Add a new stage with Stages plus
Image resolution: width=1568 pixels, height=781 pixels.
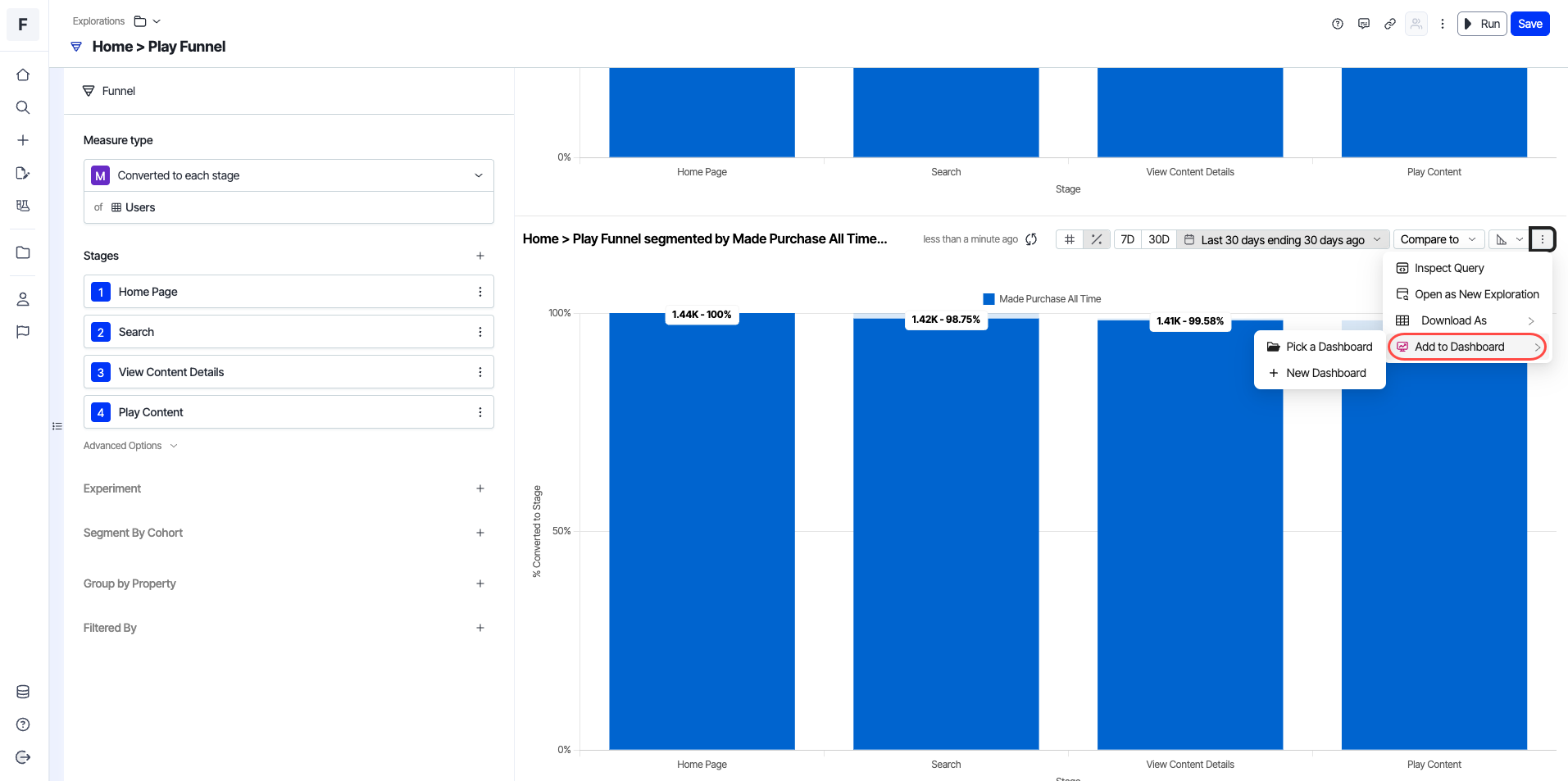click(480, 256)
